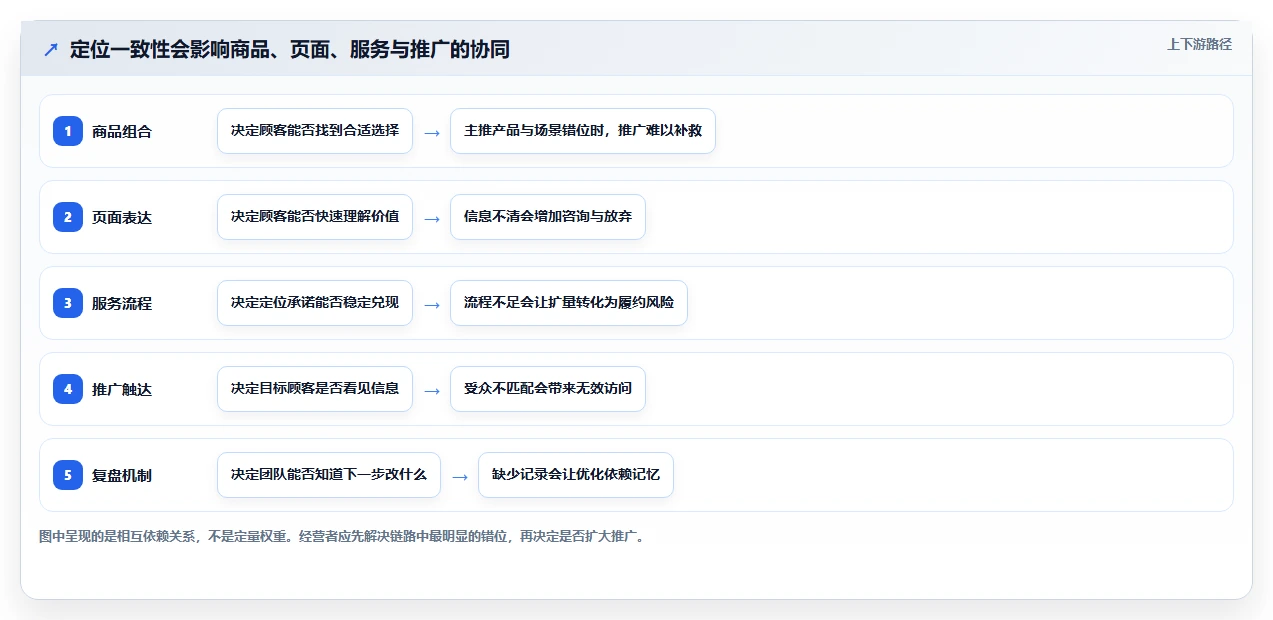Click the arrow in the 推广触达 row
The image size is (1273, 620).
tap(432, 390)
